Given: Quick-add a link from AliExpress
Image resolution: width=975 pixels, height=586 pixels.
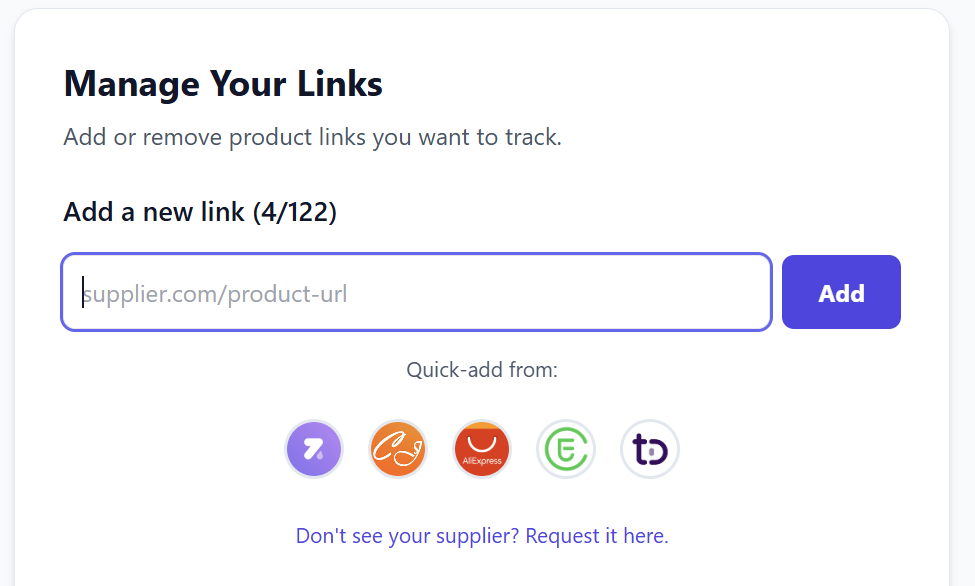Looking at the screenshot, I should [482, 449].
